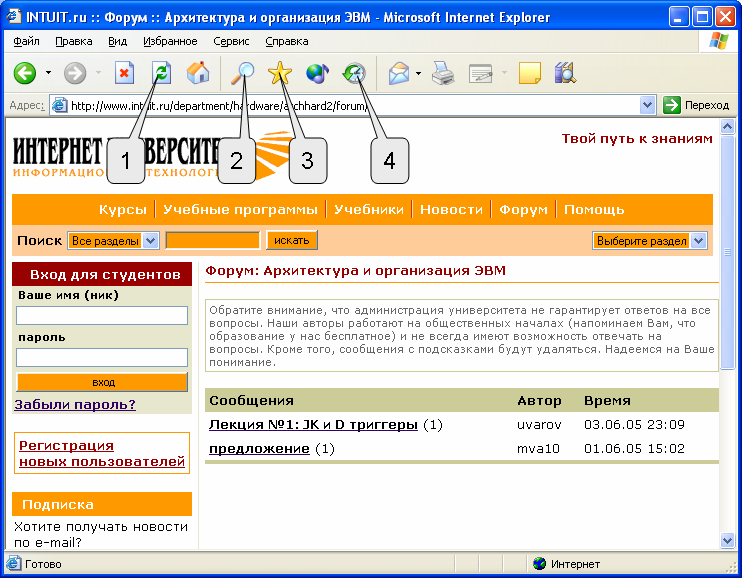Open the address bar URL dropdown
Viewport: 742px width, 578px height.
(x=647, y=105)
